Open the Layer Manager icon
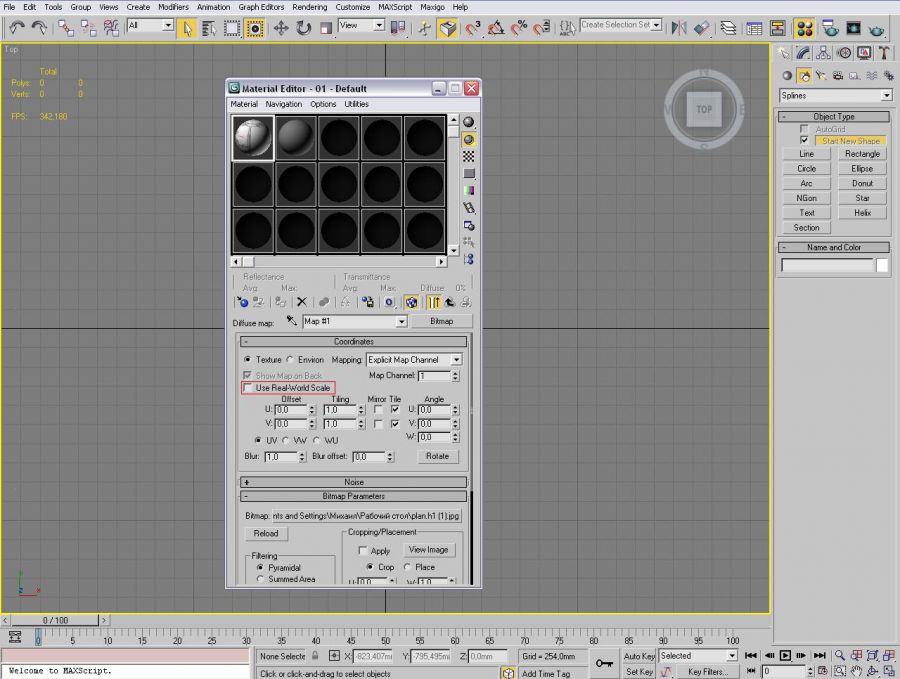This screenshot has height=679, width=900. (728, 28)
